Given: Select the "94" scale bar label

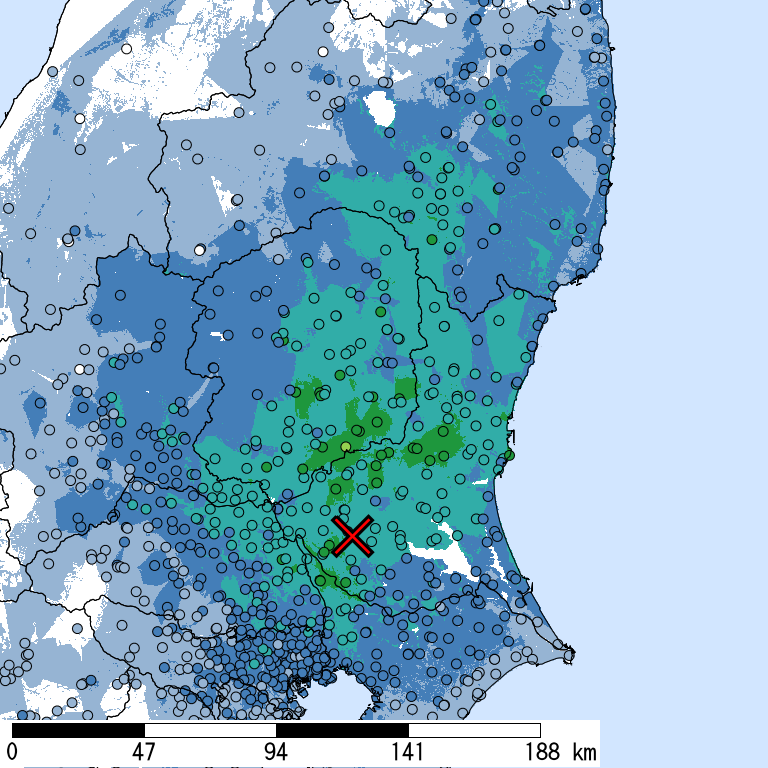Looking at the screenshot, I should (276, 752).
